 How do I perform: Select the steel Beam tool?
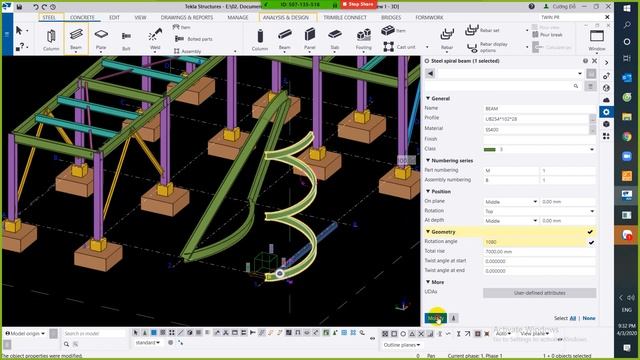pos(76,39)
